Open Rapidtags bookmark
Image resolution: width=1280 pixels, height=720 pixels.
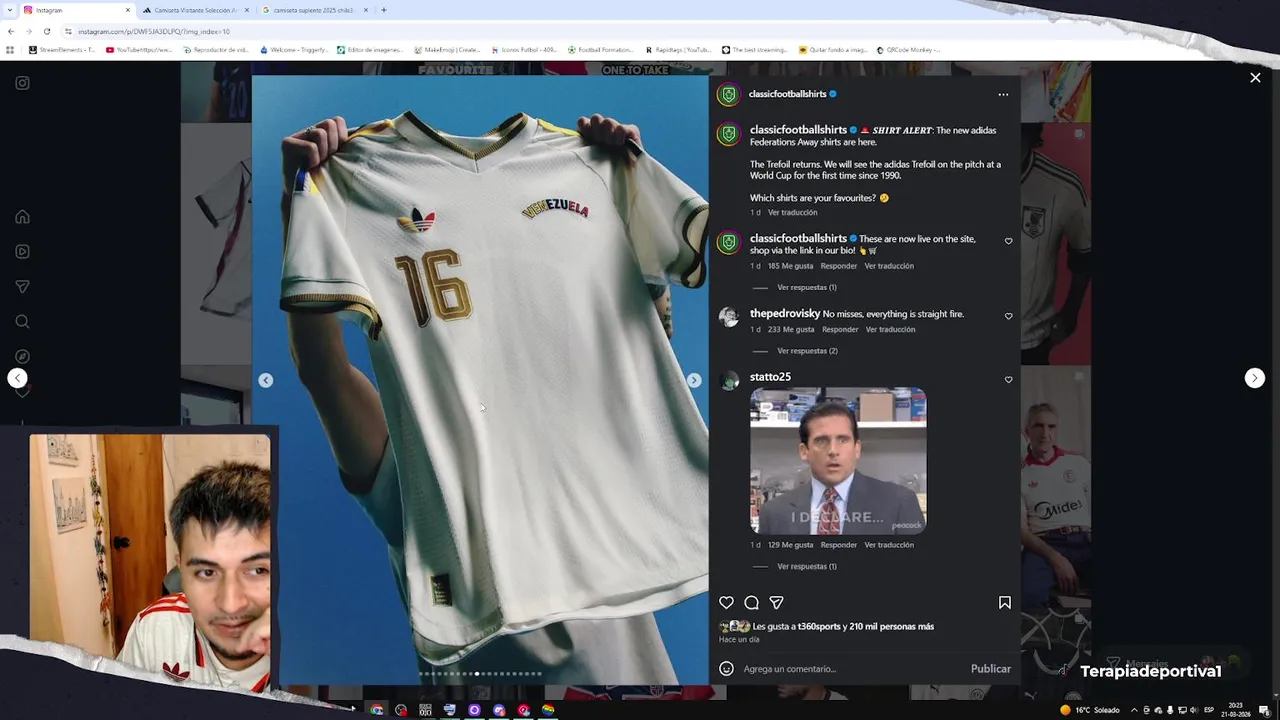click(x=678, y=49)
